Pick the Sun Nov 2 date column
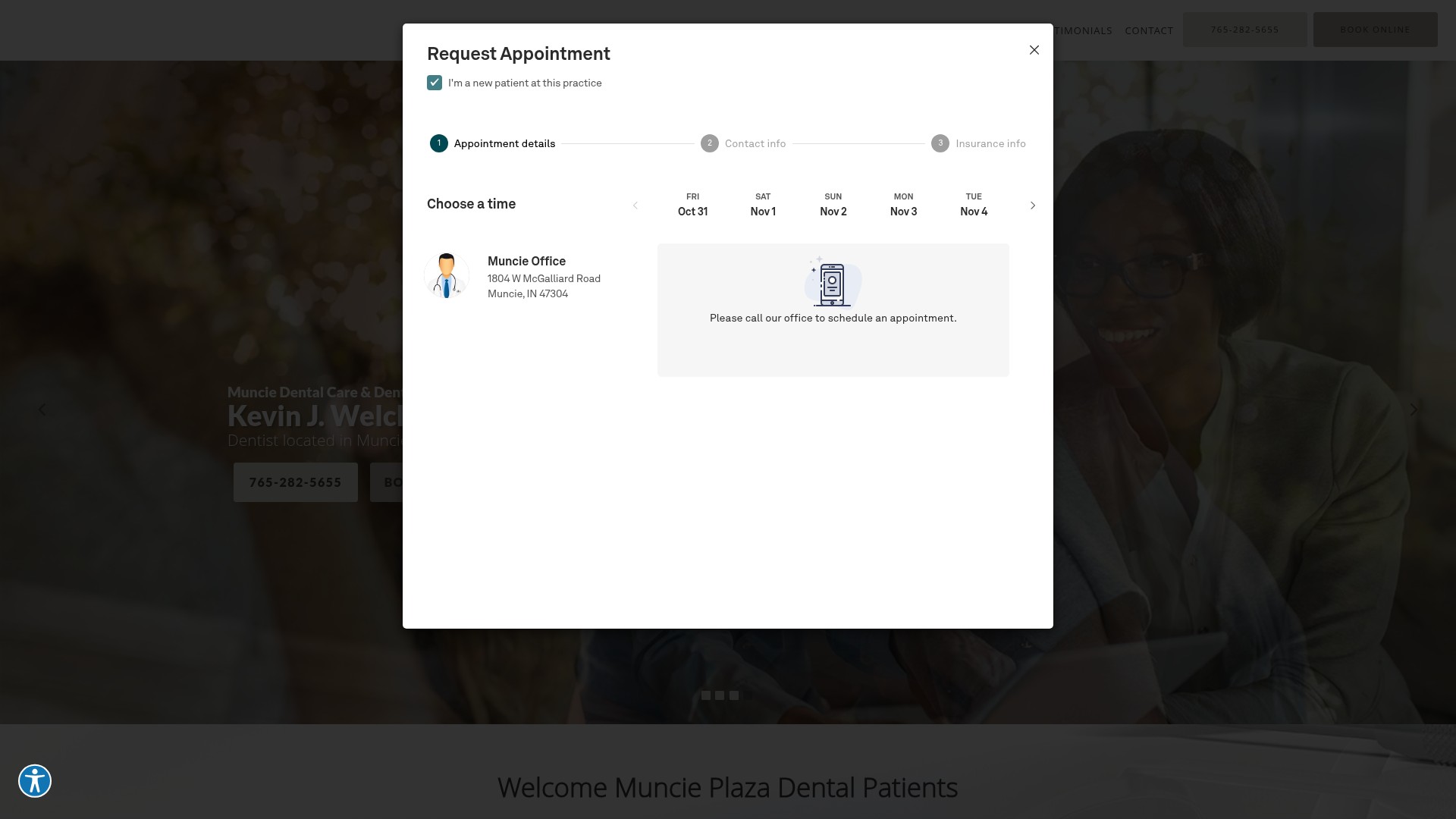This screenshot has height=819, width=1456. click(833, 205)
